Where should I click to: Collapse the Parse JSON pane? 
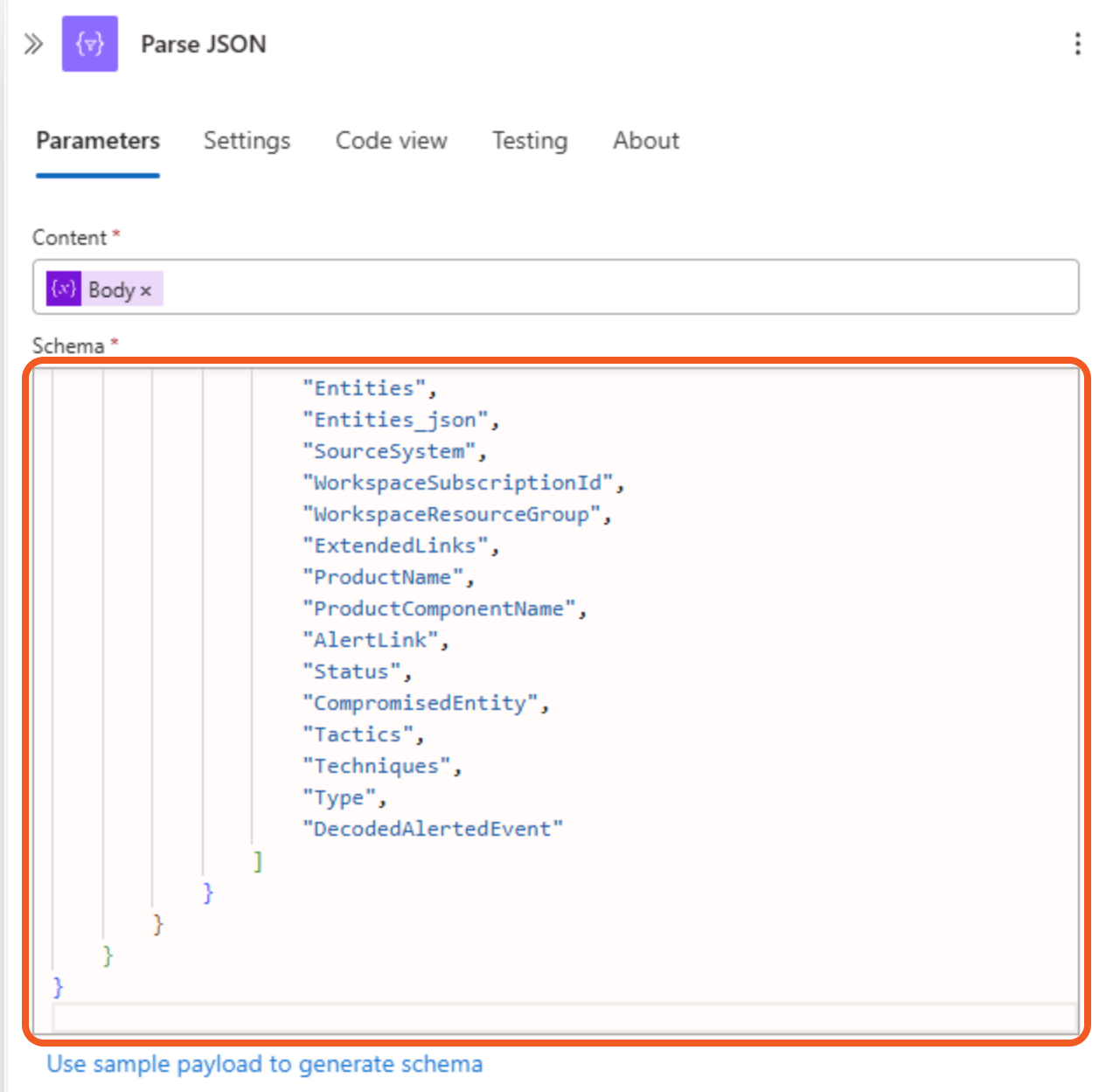point(32,44)
